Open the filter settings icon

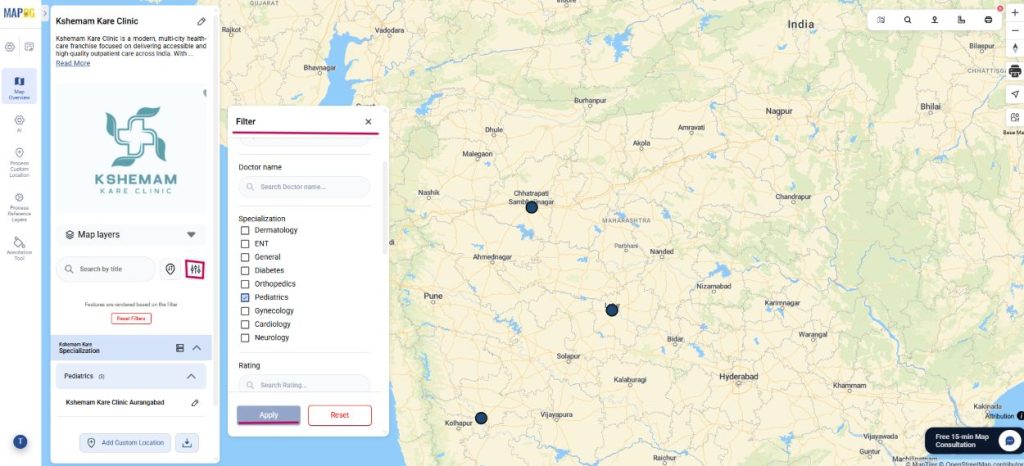pyautogui.click(x=195, y=269)
